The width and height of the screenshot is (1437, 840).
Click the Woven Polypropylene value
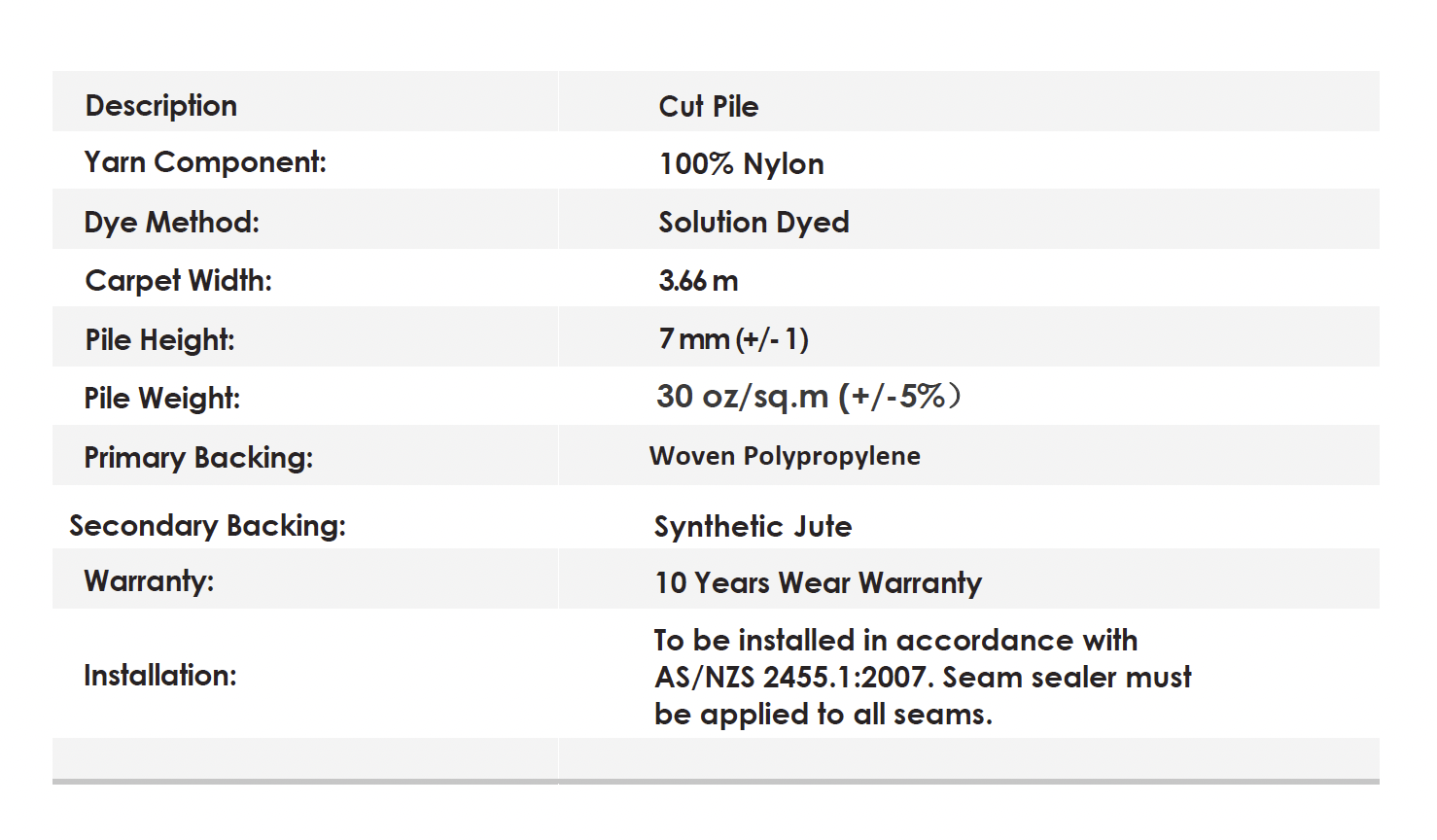pos(785,456)
